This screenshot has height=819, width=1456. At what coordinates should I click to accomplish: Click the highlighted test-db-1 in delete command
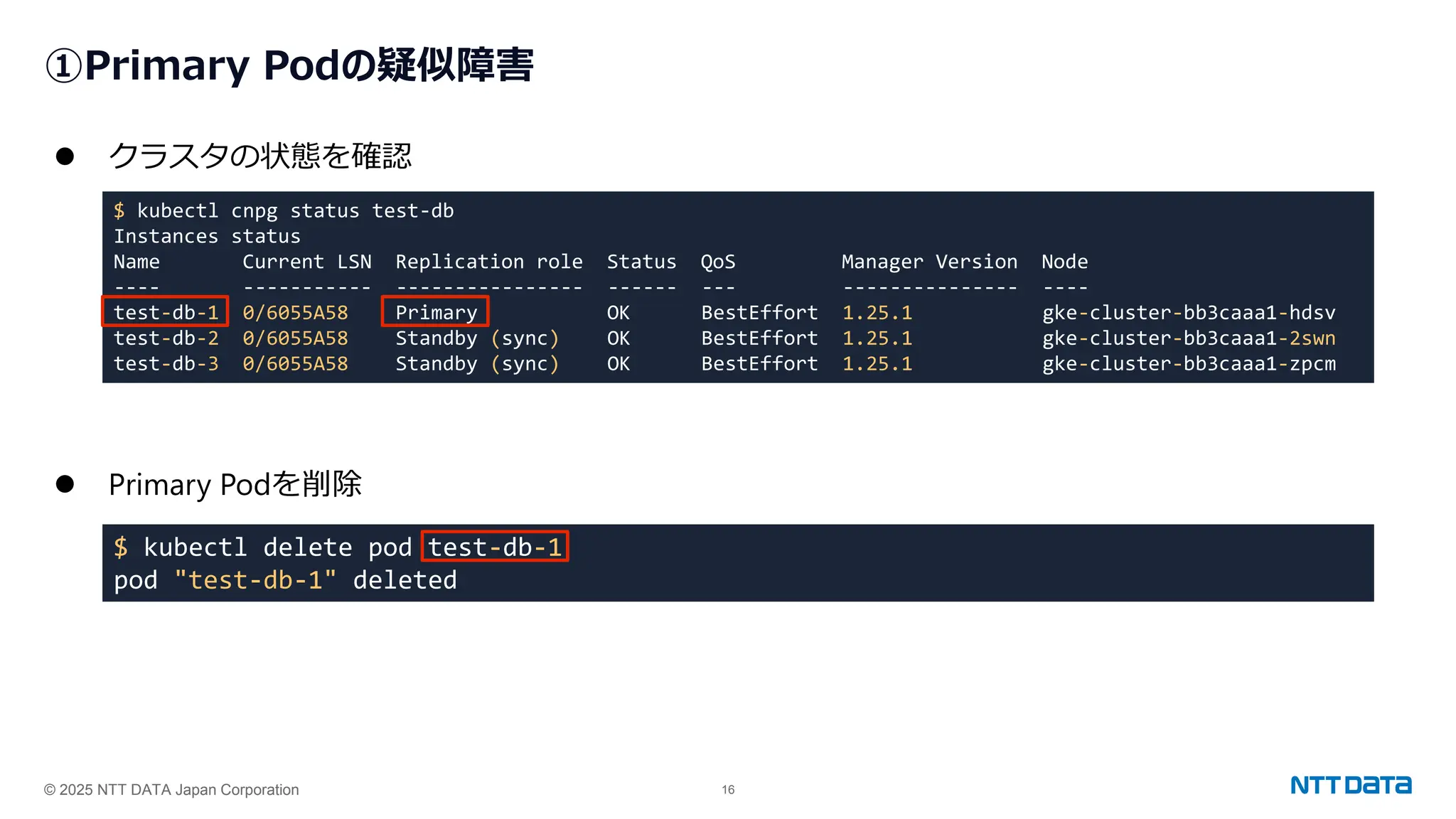point(495,547)
